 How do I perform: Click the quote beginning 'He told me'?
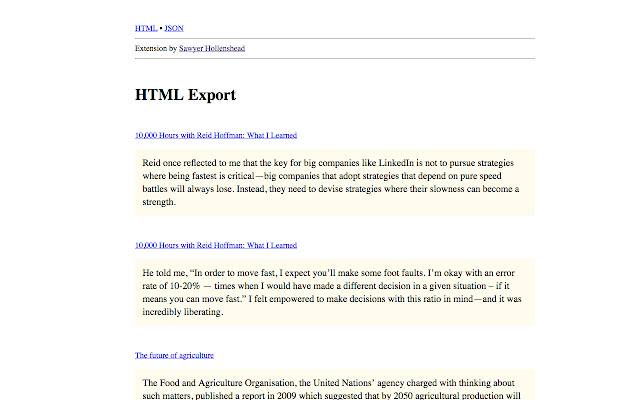[x=335, y=292]
